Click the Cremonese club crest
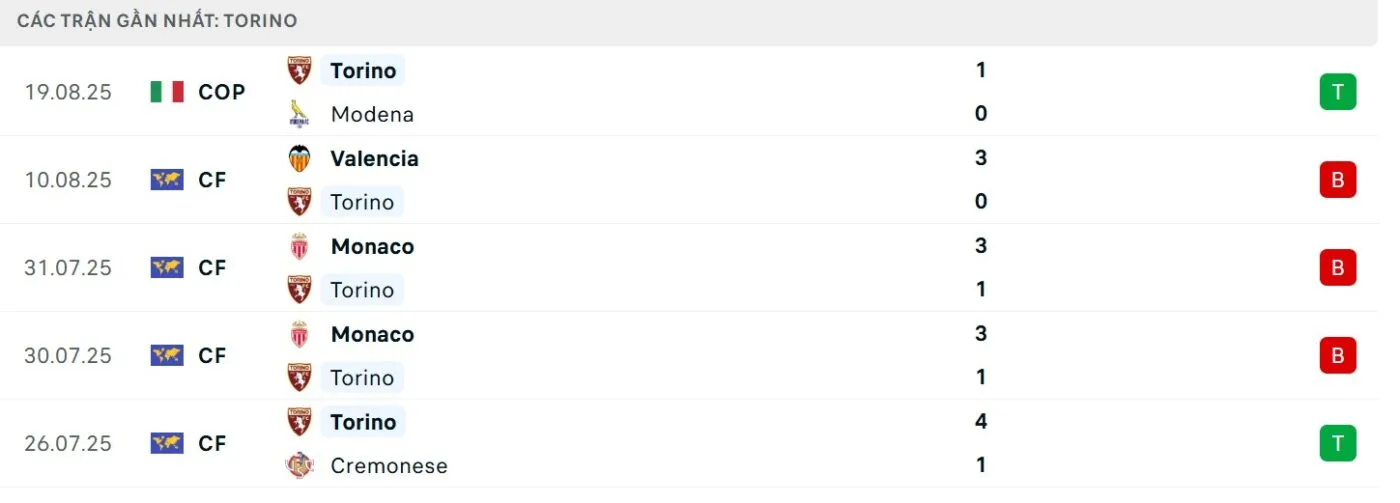Image resolution: width=1400 pixels, height=503 pixels. click(298, 466)
